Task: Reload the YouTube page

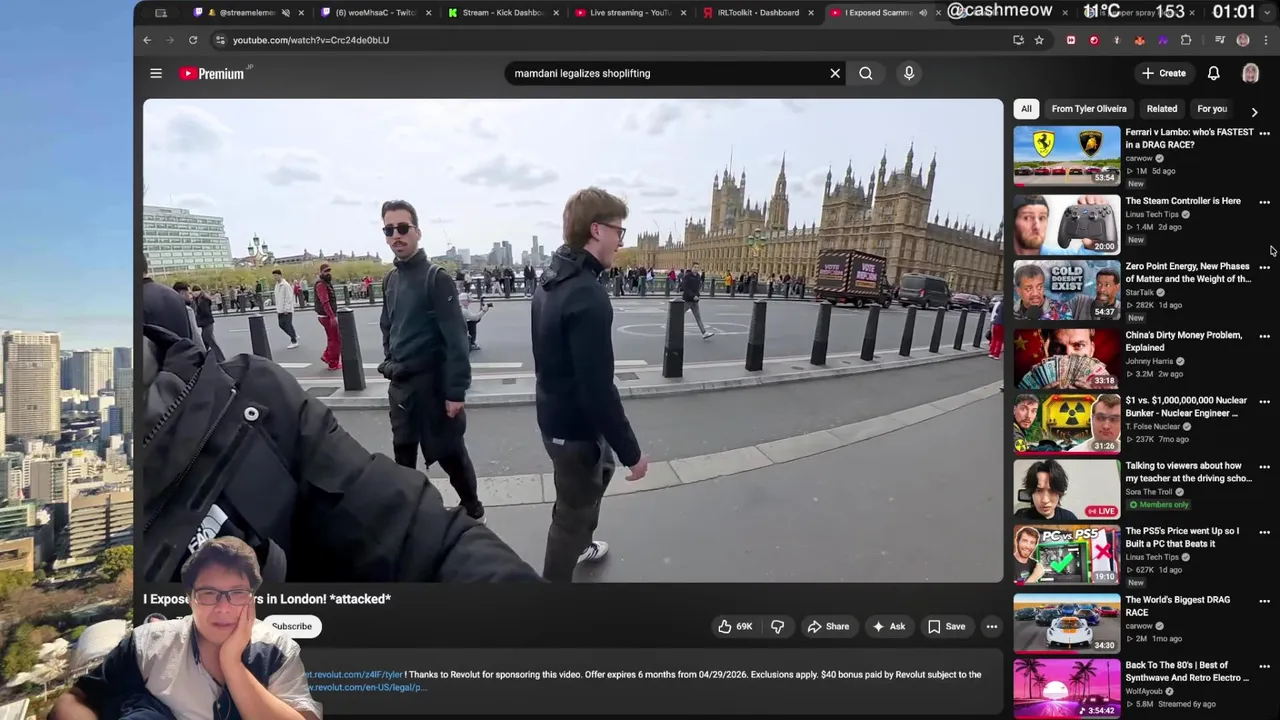Action: [193, 40]
